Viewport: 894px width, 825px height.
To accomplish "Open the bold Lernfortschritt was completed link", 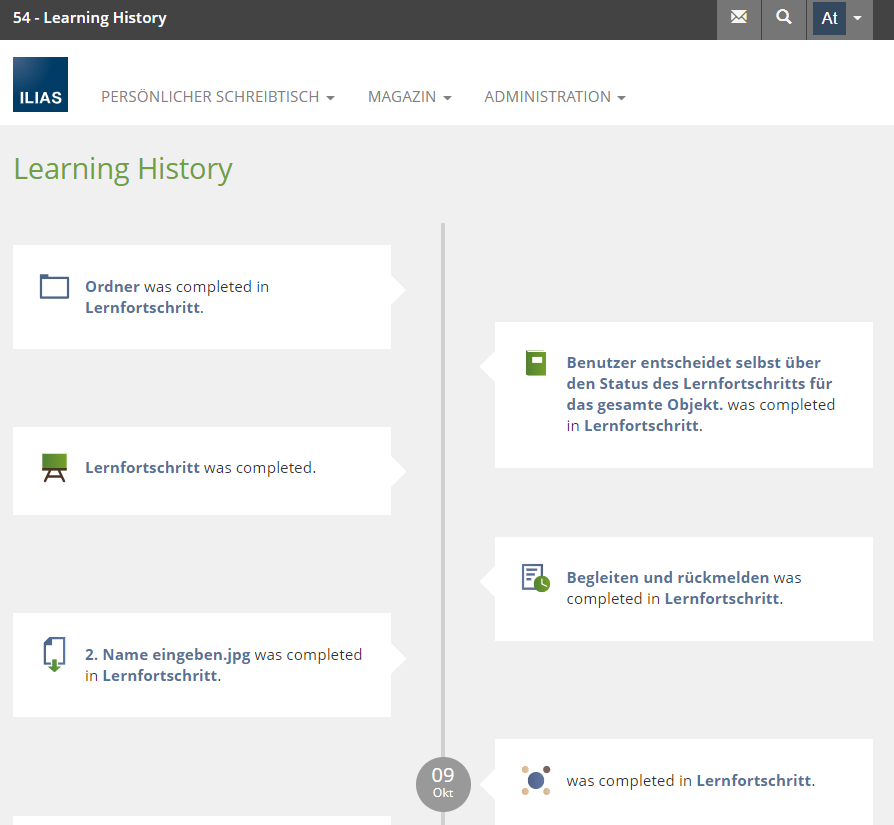I will coord(142,467).
